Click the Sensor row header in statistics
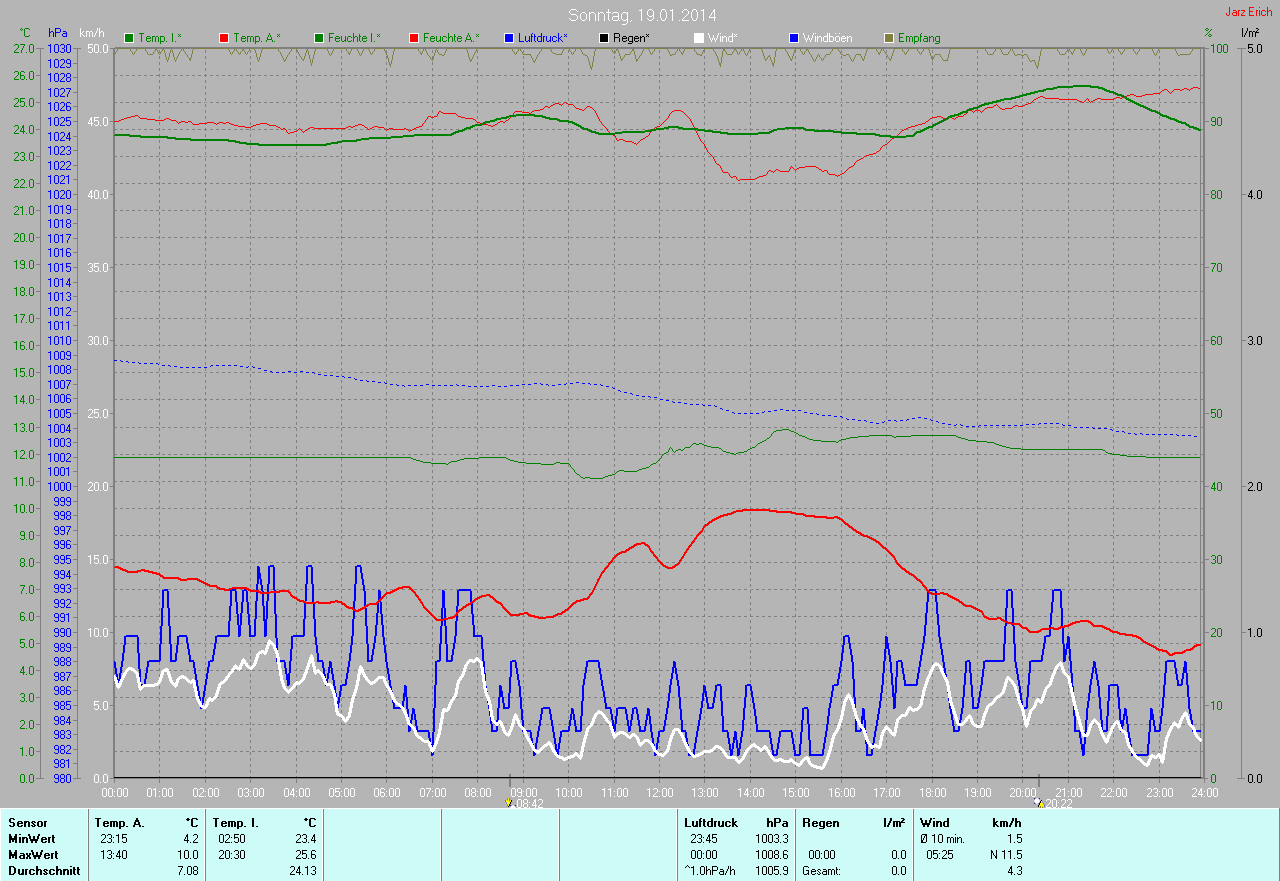This screenshot has width=1280, height=881. click(x=27, y=823)
